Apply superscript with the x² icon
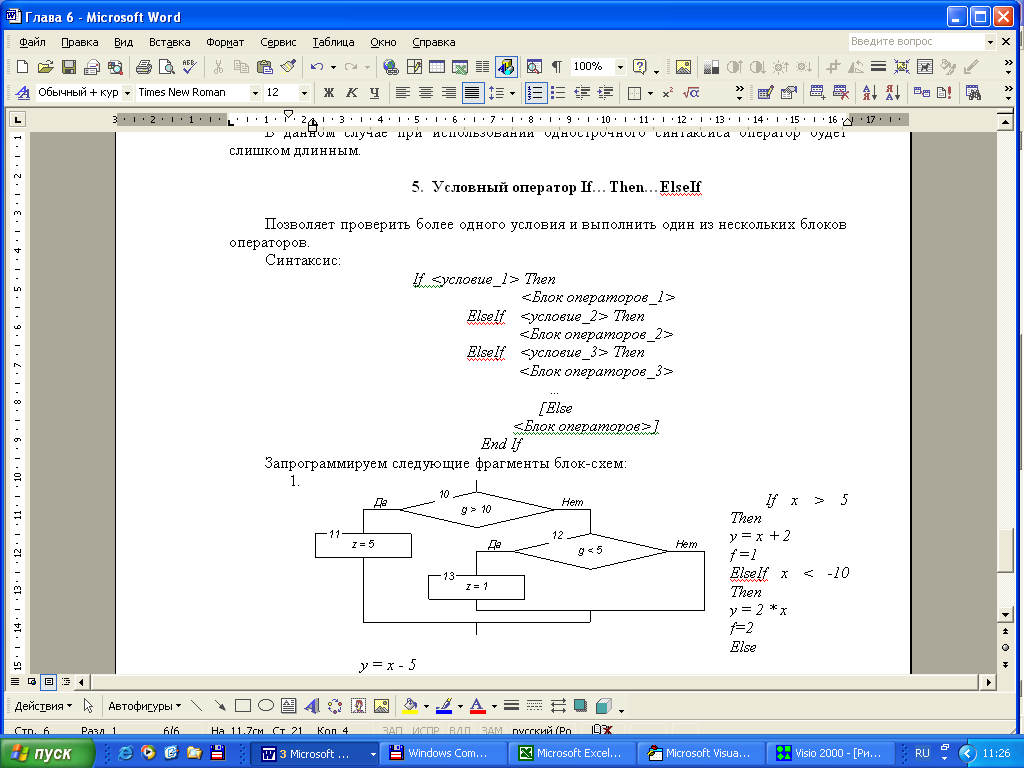 pos(667,93)
